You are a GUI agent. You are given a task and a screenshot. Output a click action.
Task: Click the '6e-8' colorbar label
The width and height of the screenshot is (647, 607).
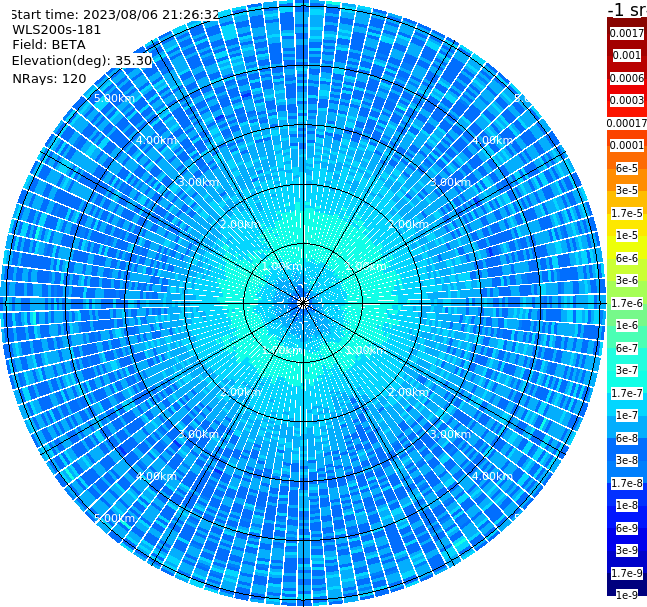[x=627, y=438]
